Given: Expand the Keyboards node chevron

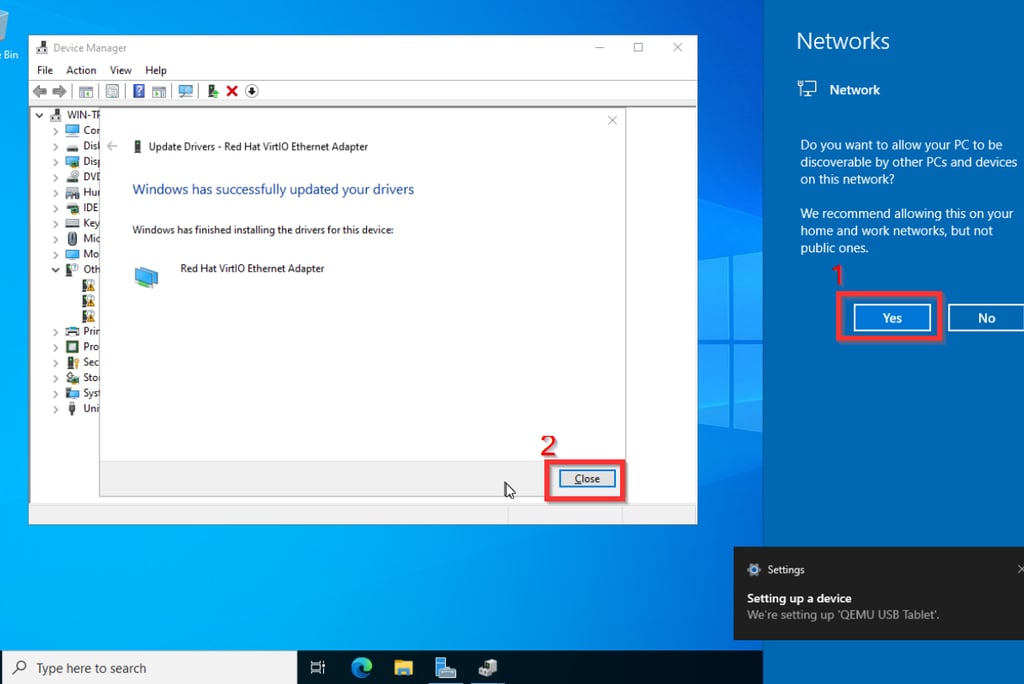Looking at the screenshot, I should tap(56, 223).
